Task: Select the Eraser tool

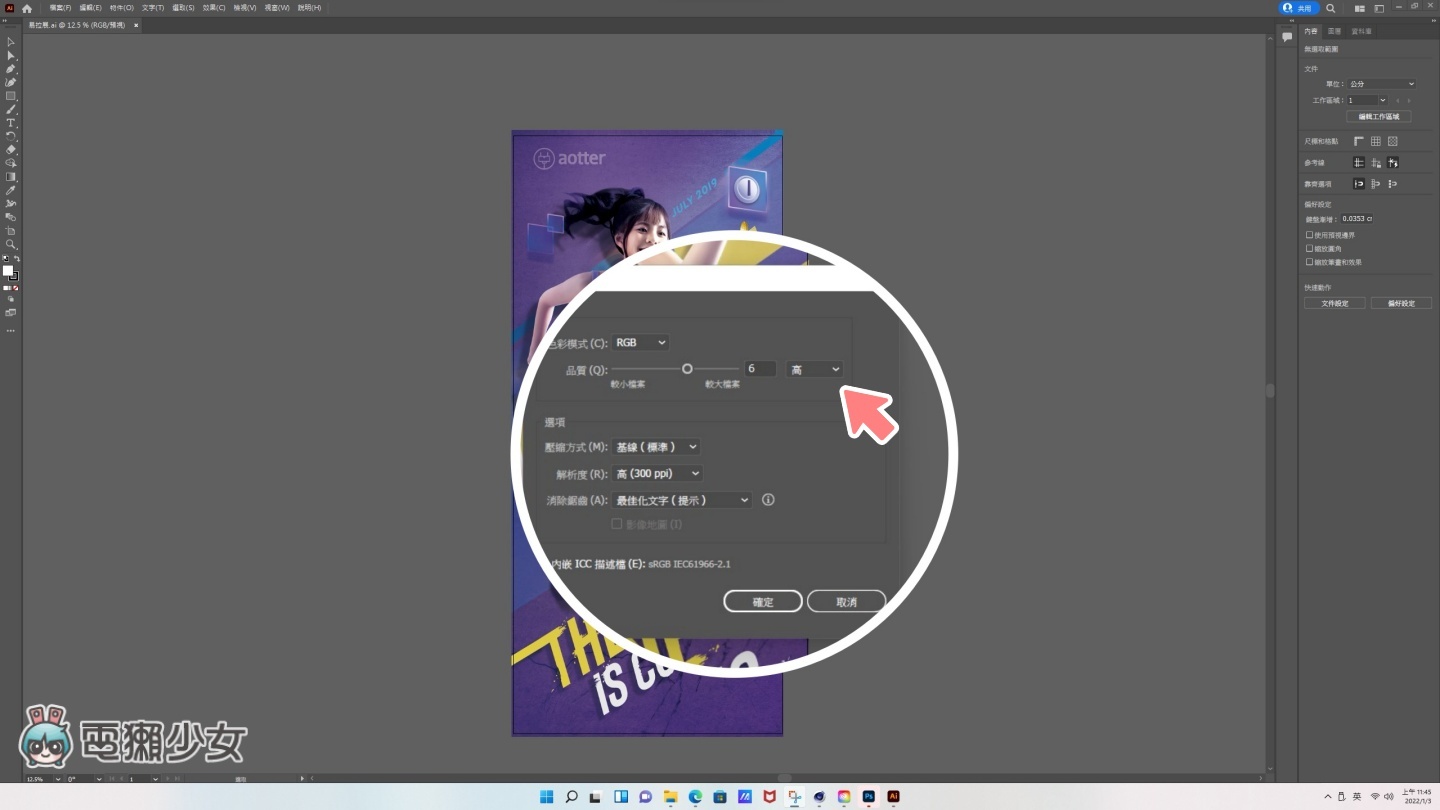Action: point(11,149)
